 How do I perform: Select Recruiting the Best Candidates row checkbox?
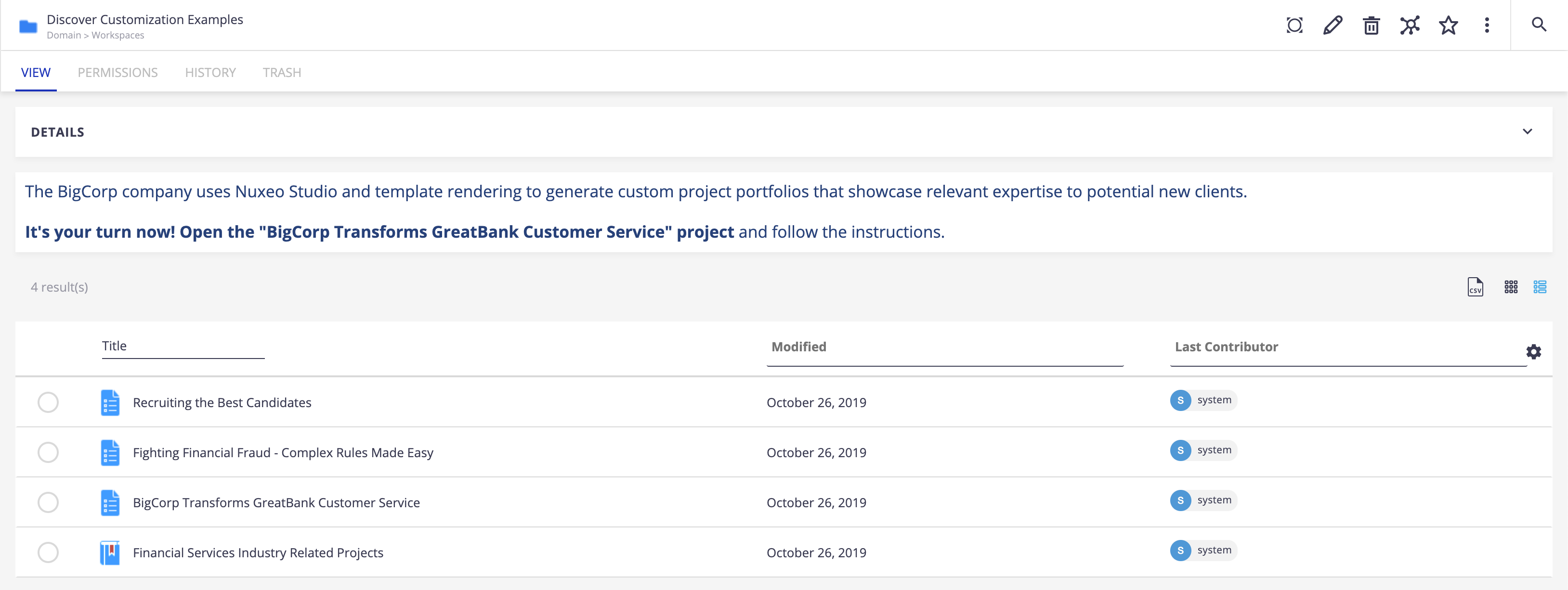point(48,402)
